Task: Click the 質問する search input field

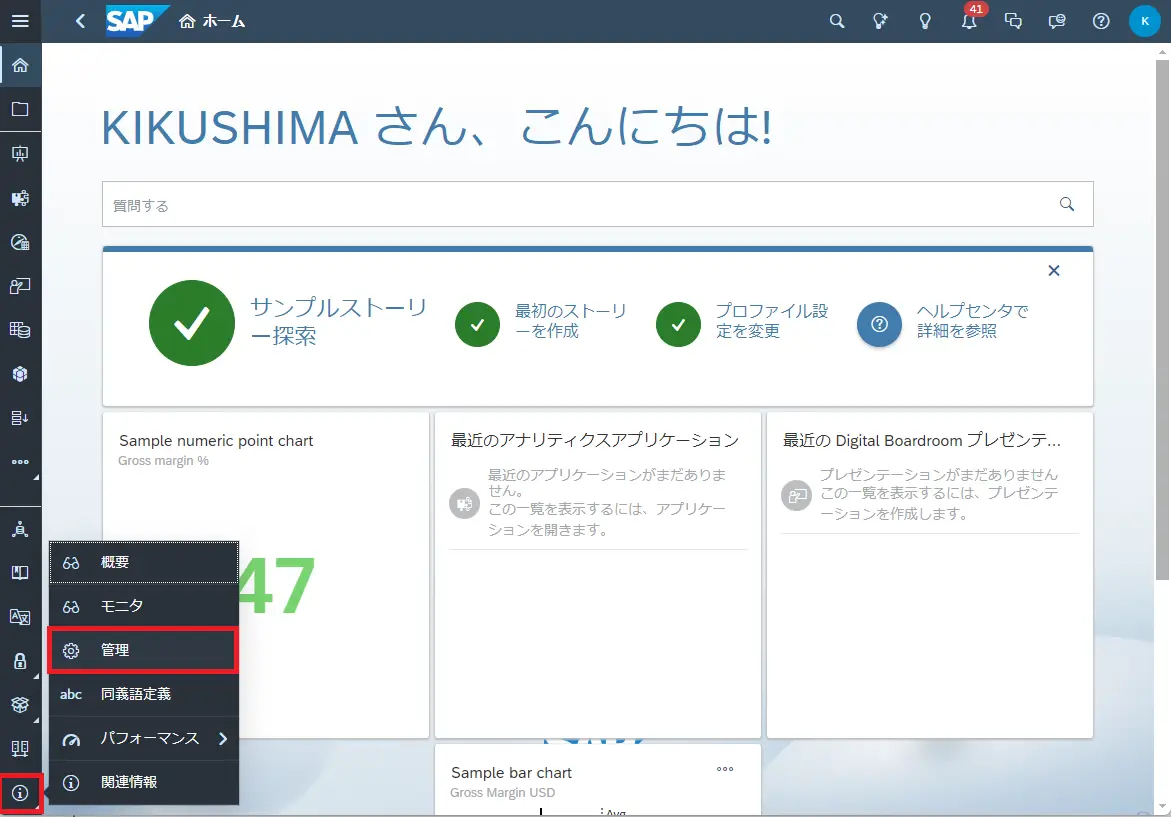Action: click(597, 204)
